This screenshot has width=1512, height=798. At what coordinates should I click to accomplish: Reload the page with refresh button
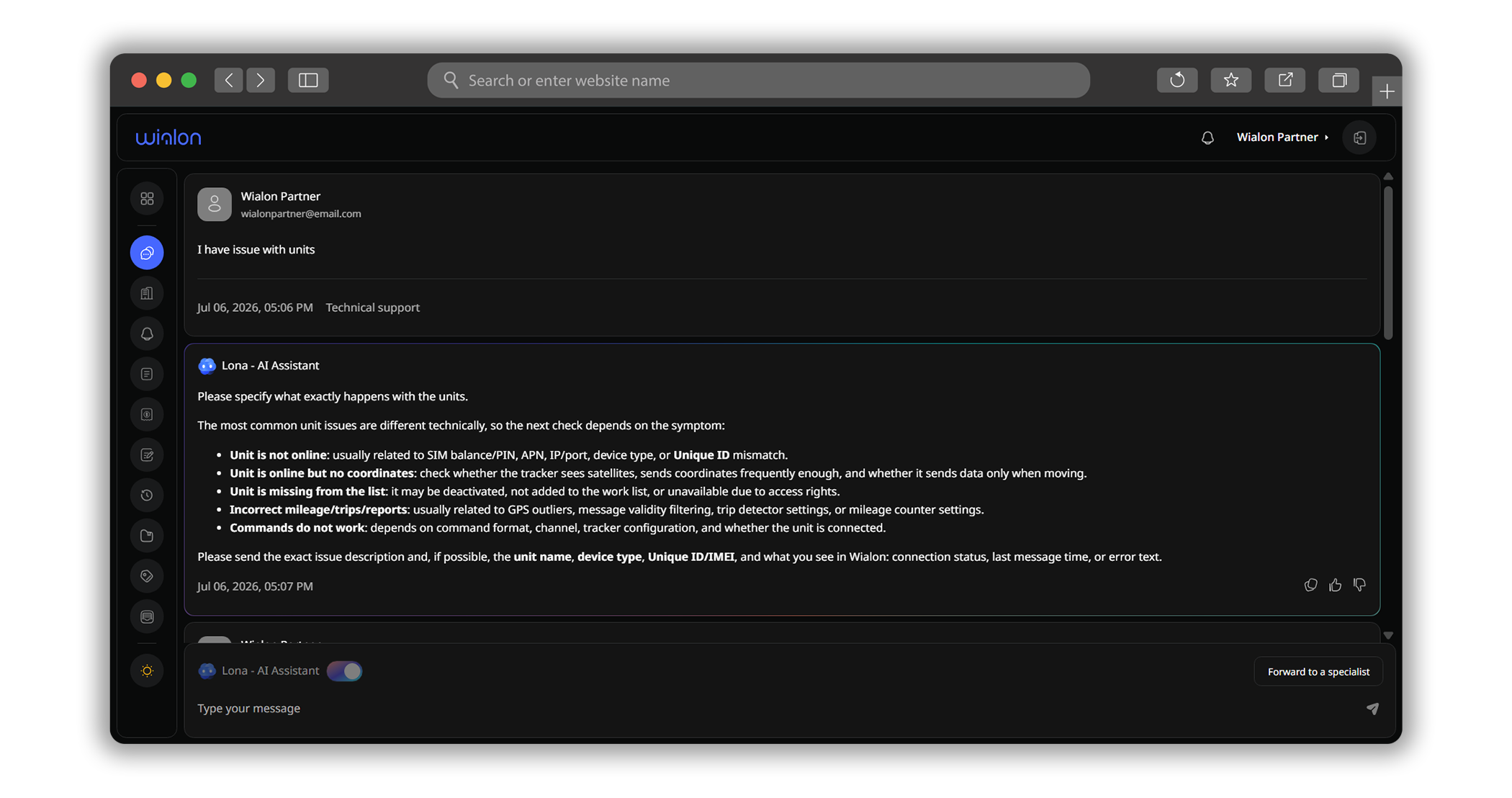pos(1177,80)
